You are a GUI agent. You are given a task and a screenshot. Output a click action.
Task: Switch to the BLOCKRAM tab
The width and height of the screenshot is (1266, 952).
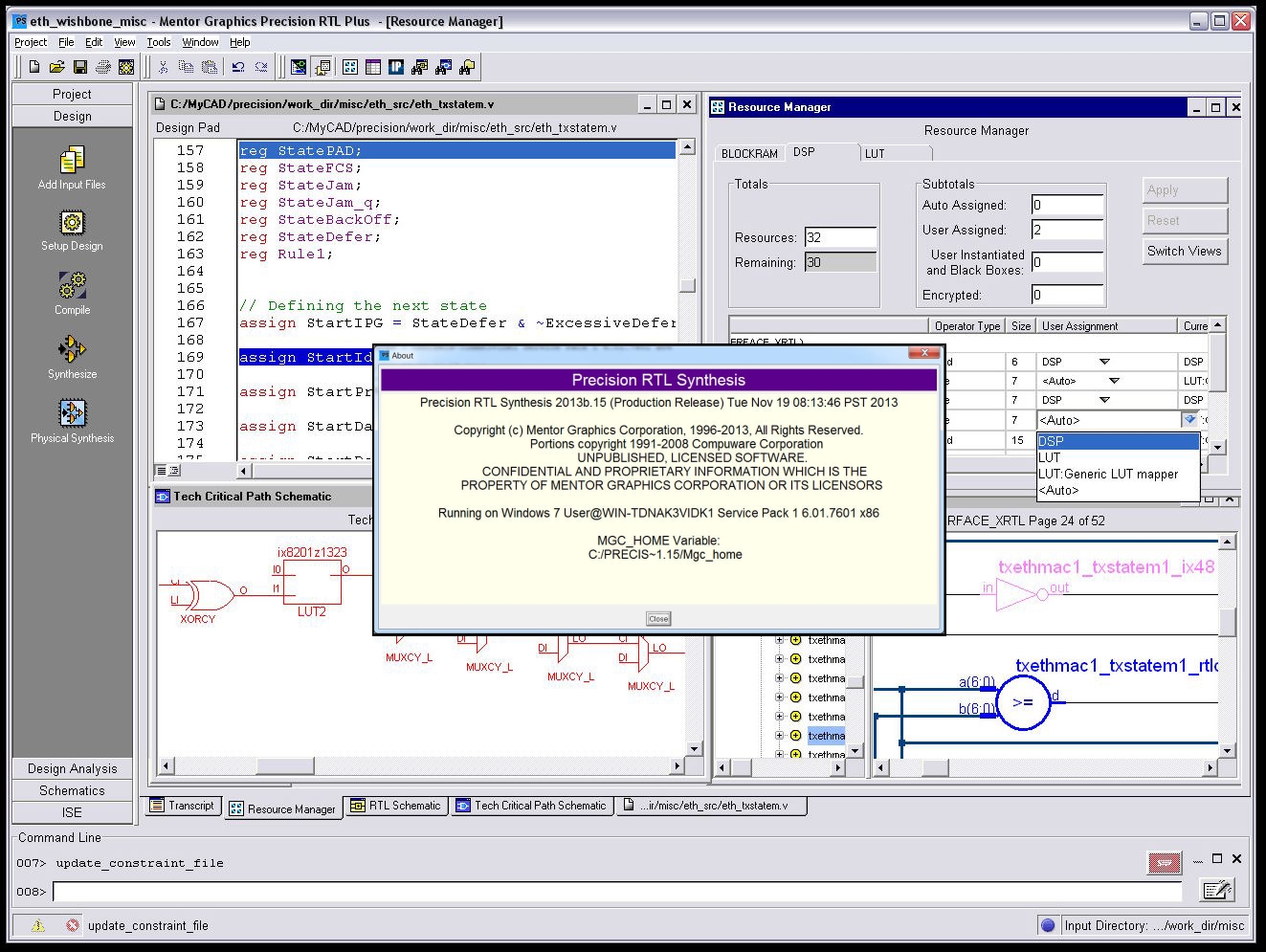click(x=749, y=153)
